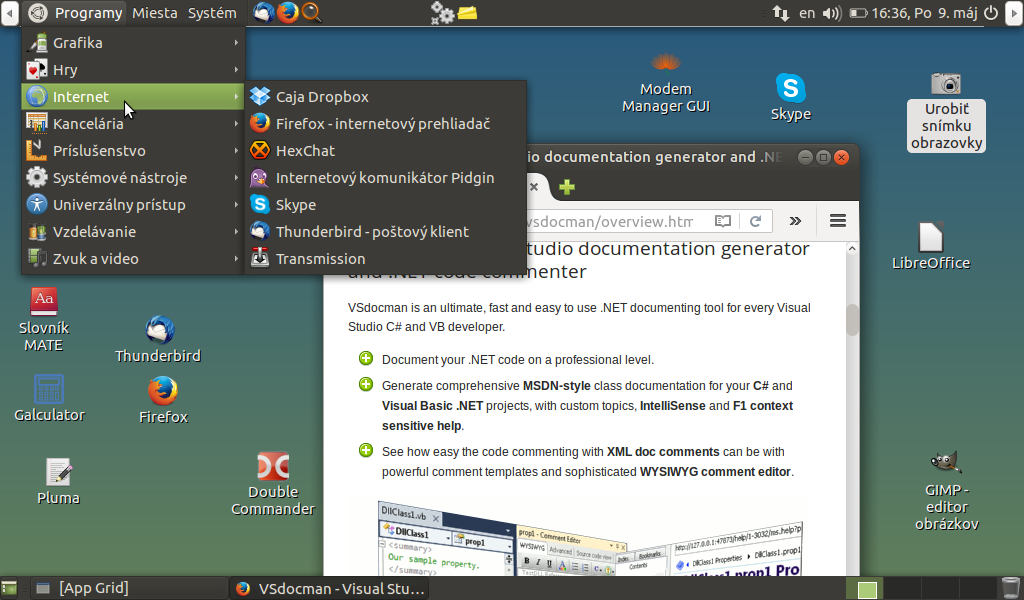This screenshot has height=600, width=1024.
Task: Select VSdocman taskbar window button
Action: point(330,588)
